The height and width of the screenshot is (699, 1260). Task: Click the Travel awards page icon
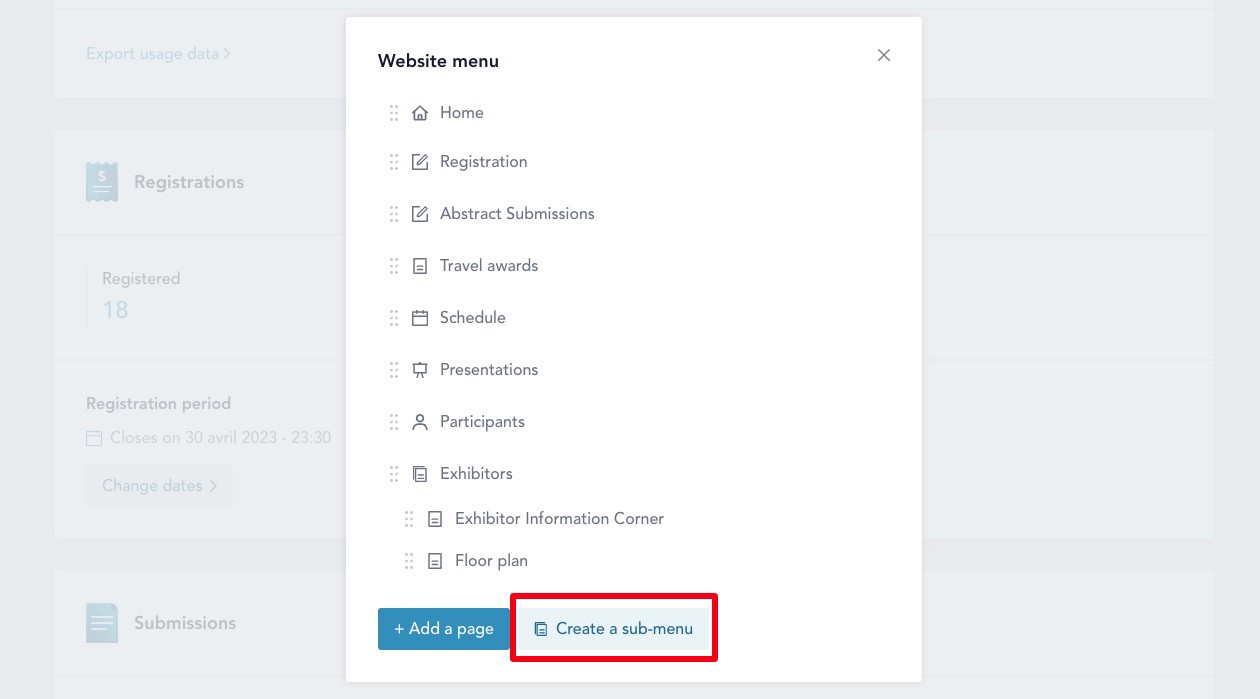(420, 266)
